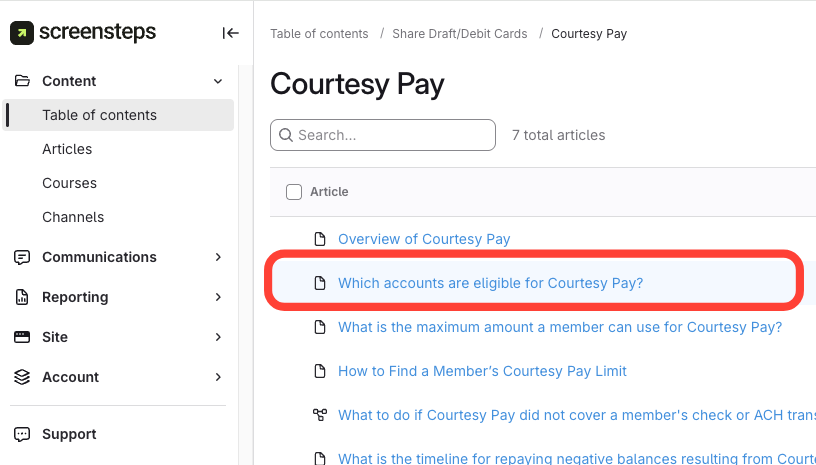The height and width of the screenshot is (465, 816).
Task: Click the Account layers icon
Action: click(x=22, y=377)
